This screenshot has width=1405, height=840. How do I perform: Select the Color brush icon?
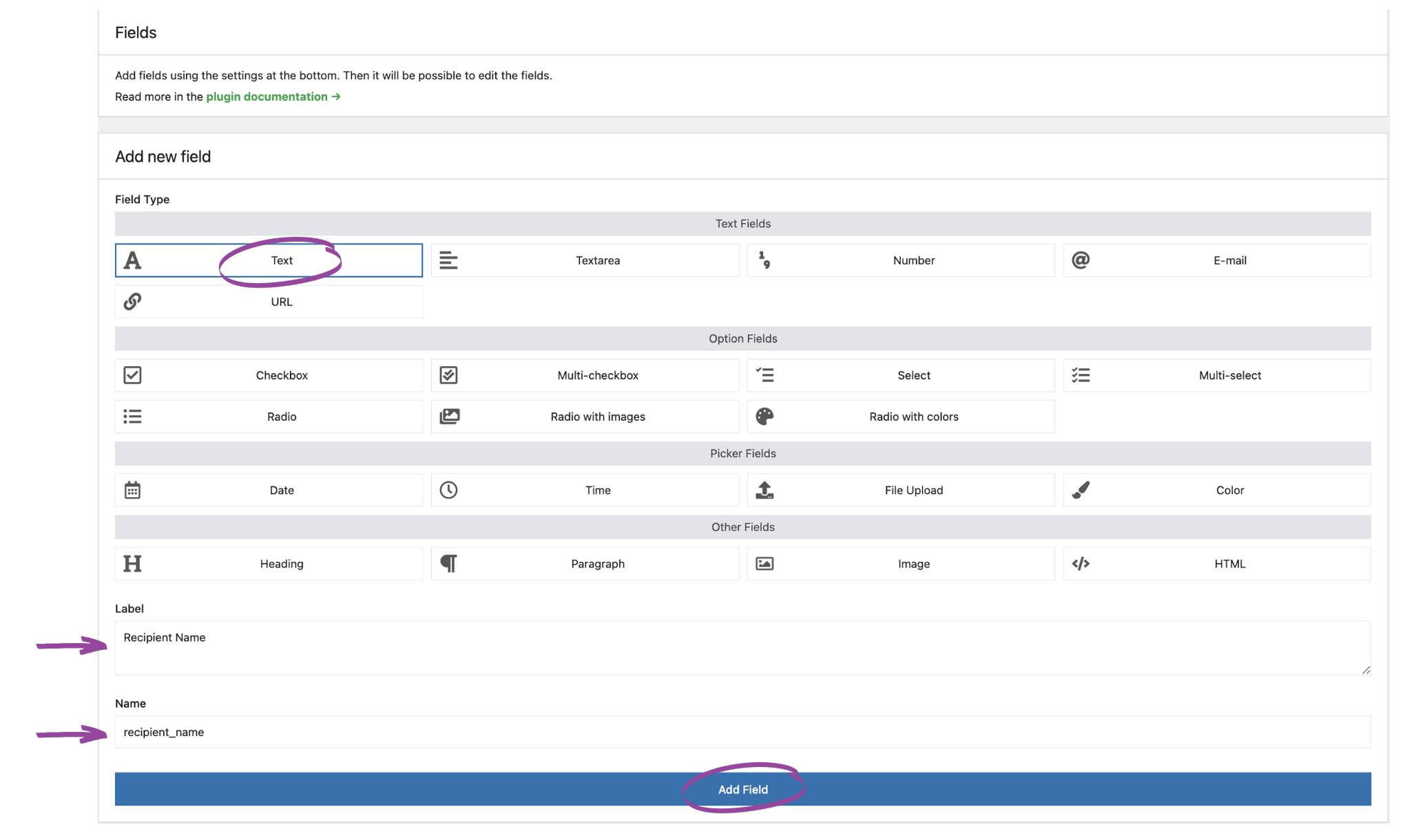1081,490
